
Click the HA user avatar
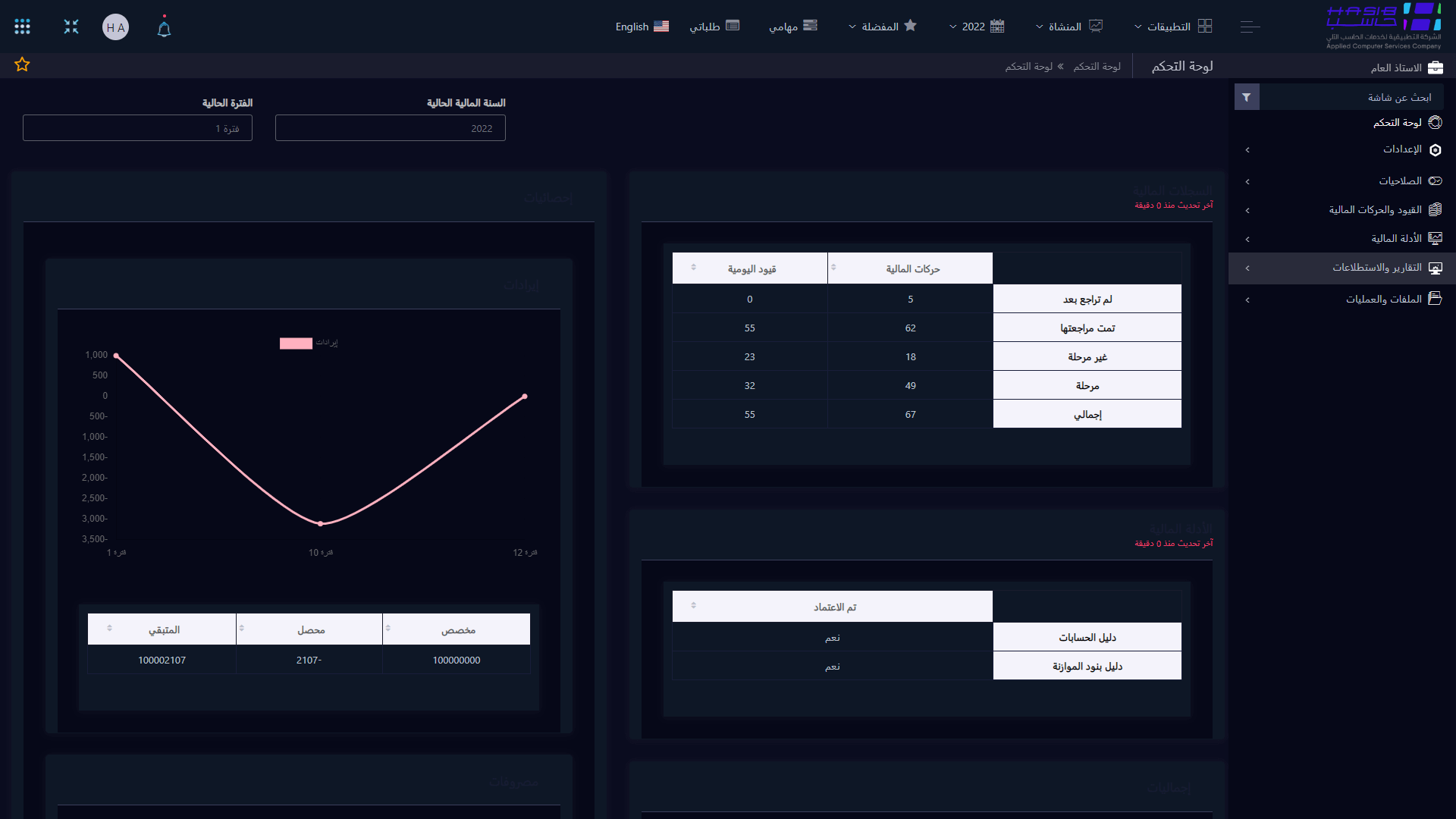coord(115,27)
